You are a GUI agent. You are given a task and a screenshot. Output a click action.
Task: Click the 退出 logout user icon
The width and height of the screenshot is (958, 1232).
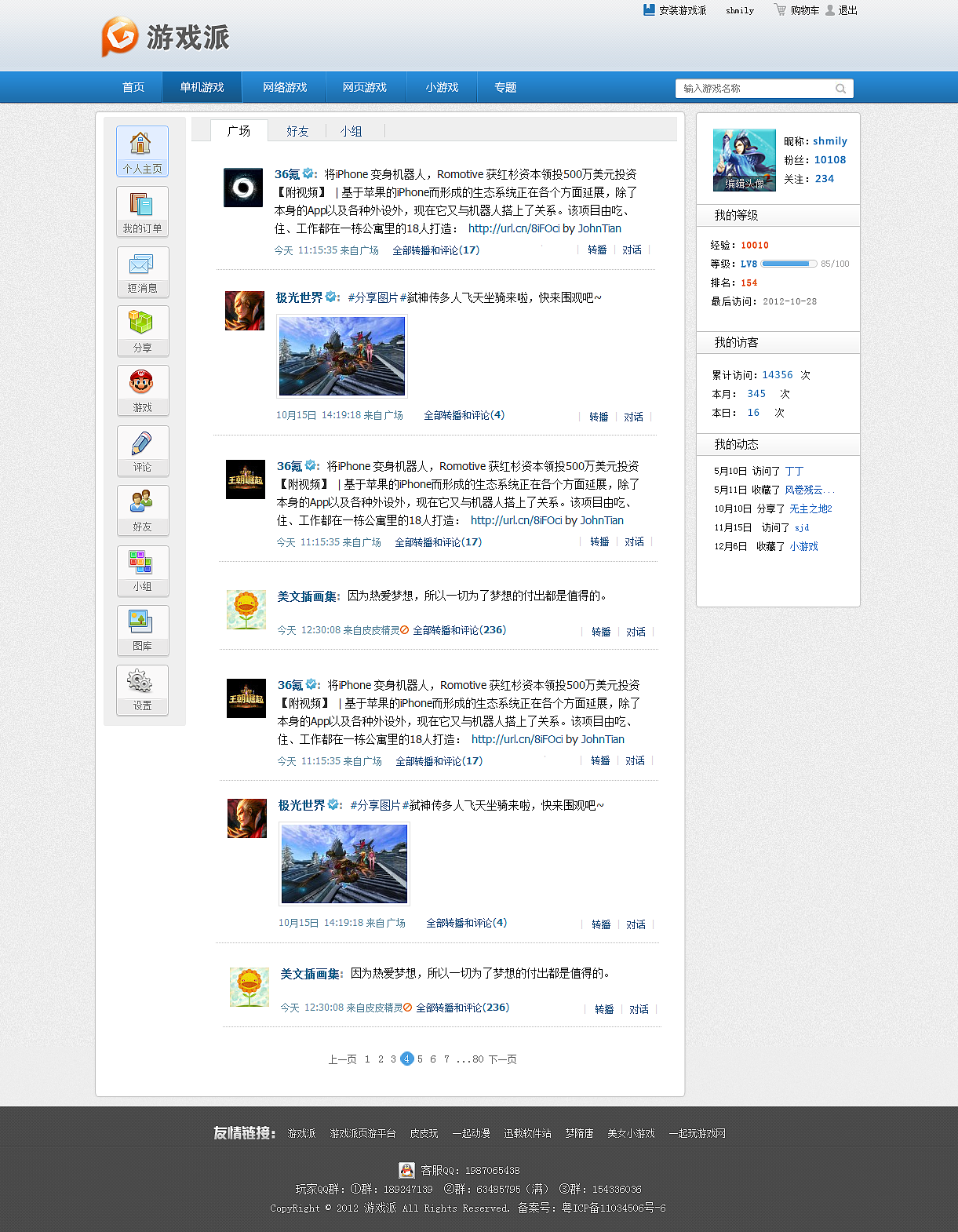(x=830, y=10)
